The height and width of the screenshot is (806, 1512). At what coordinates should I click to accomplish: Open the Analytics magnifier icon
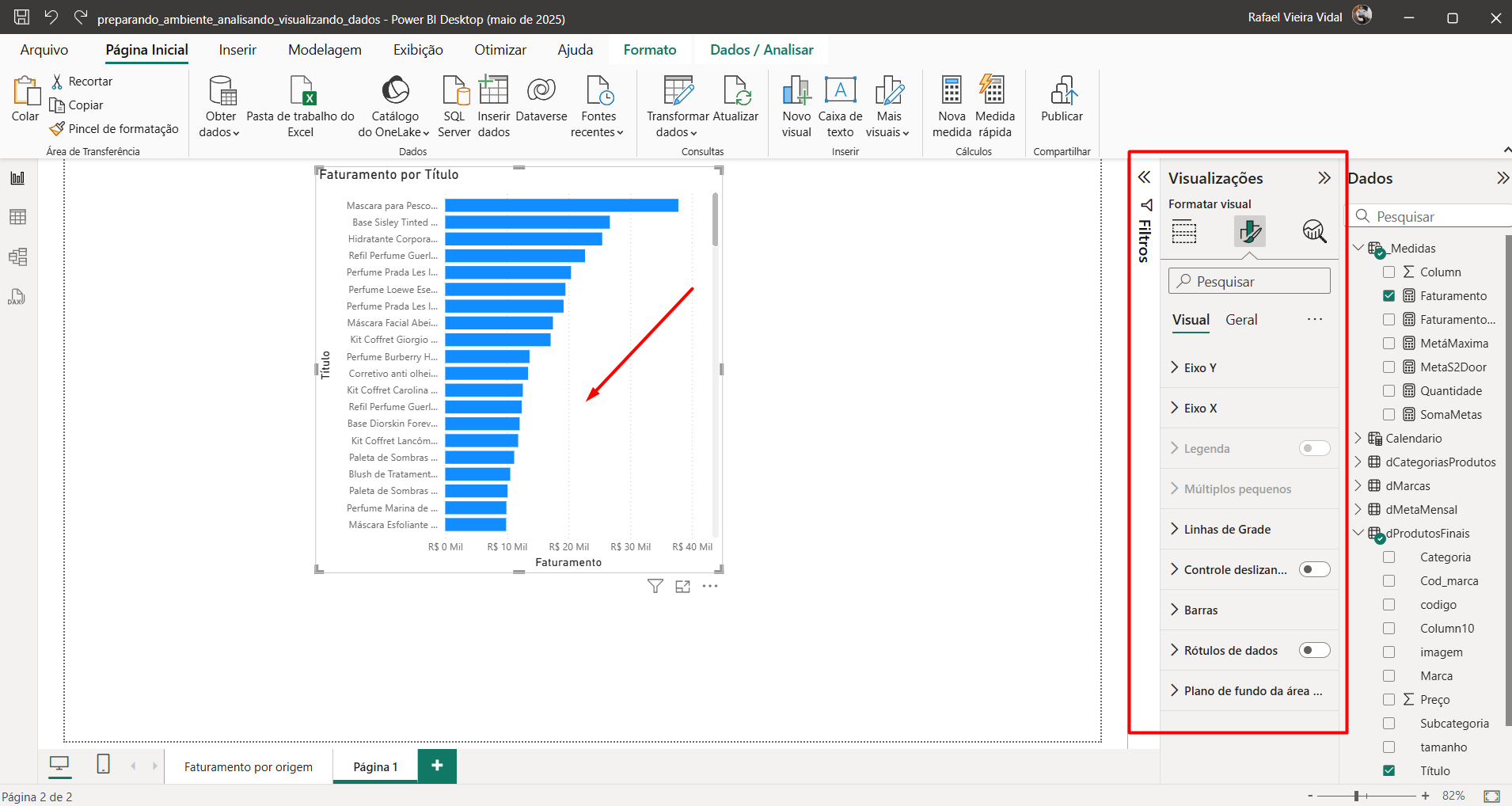pos(1314,231)
